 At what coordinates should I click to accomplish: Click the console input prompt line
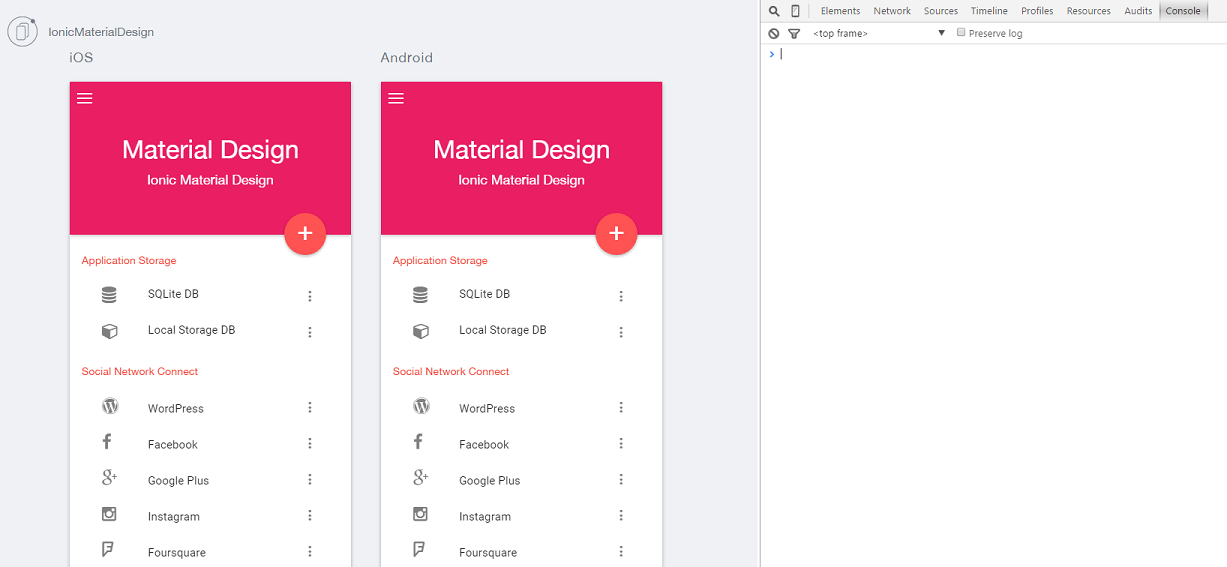point(990,54)
